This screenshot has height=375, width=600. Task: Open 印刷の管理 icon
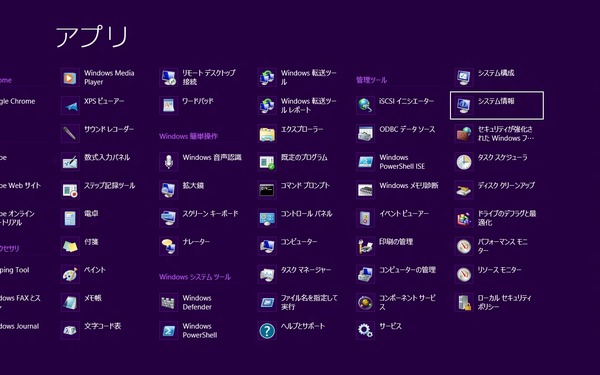365,246
